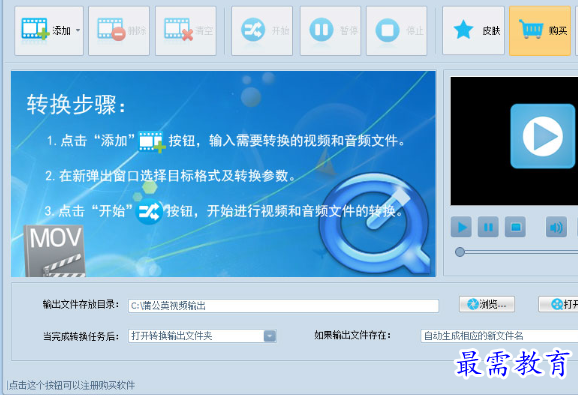Screen dimensions: 578x395
Task: Open the 自动生成相应的新文件名 combo box
Action: coord(499,336)
